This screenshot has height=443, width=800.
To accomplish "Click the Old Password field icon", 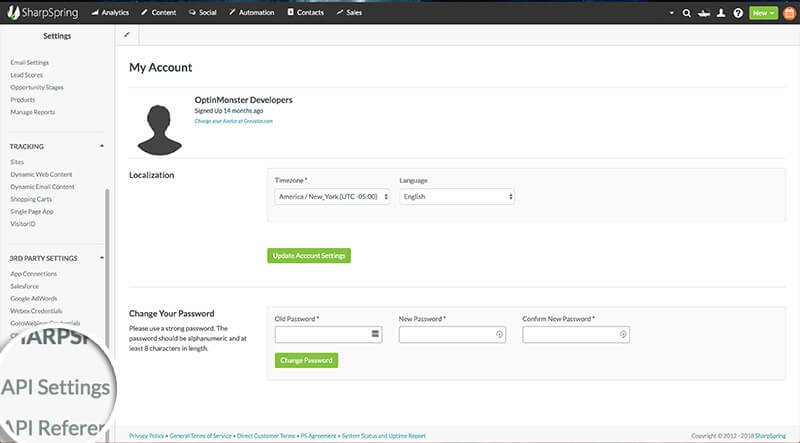I will point(375,334).
